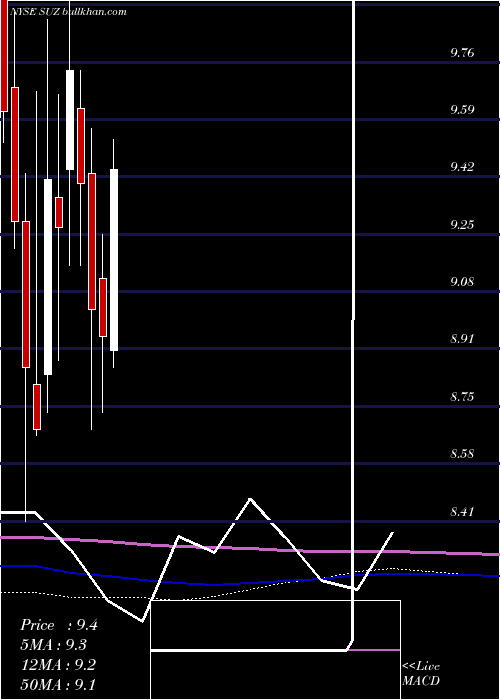Click the Price : 9.4 readout
This screenshot has height=700, width=500.
tap(59, 625)
